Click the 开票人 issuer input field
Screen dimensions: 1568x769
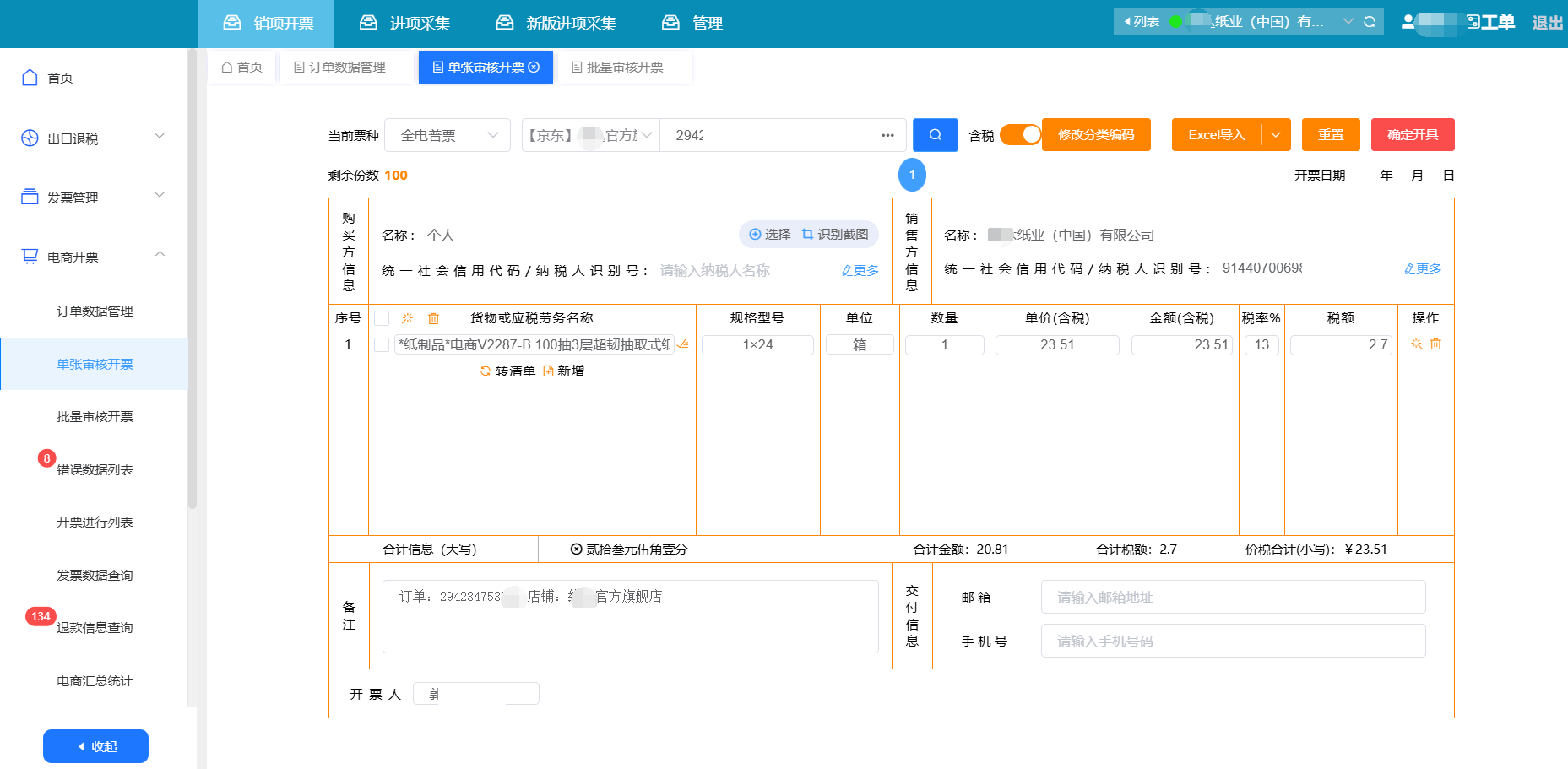coord(476,694)
